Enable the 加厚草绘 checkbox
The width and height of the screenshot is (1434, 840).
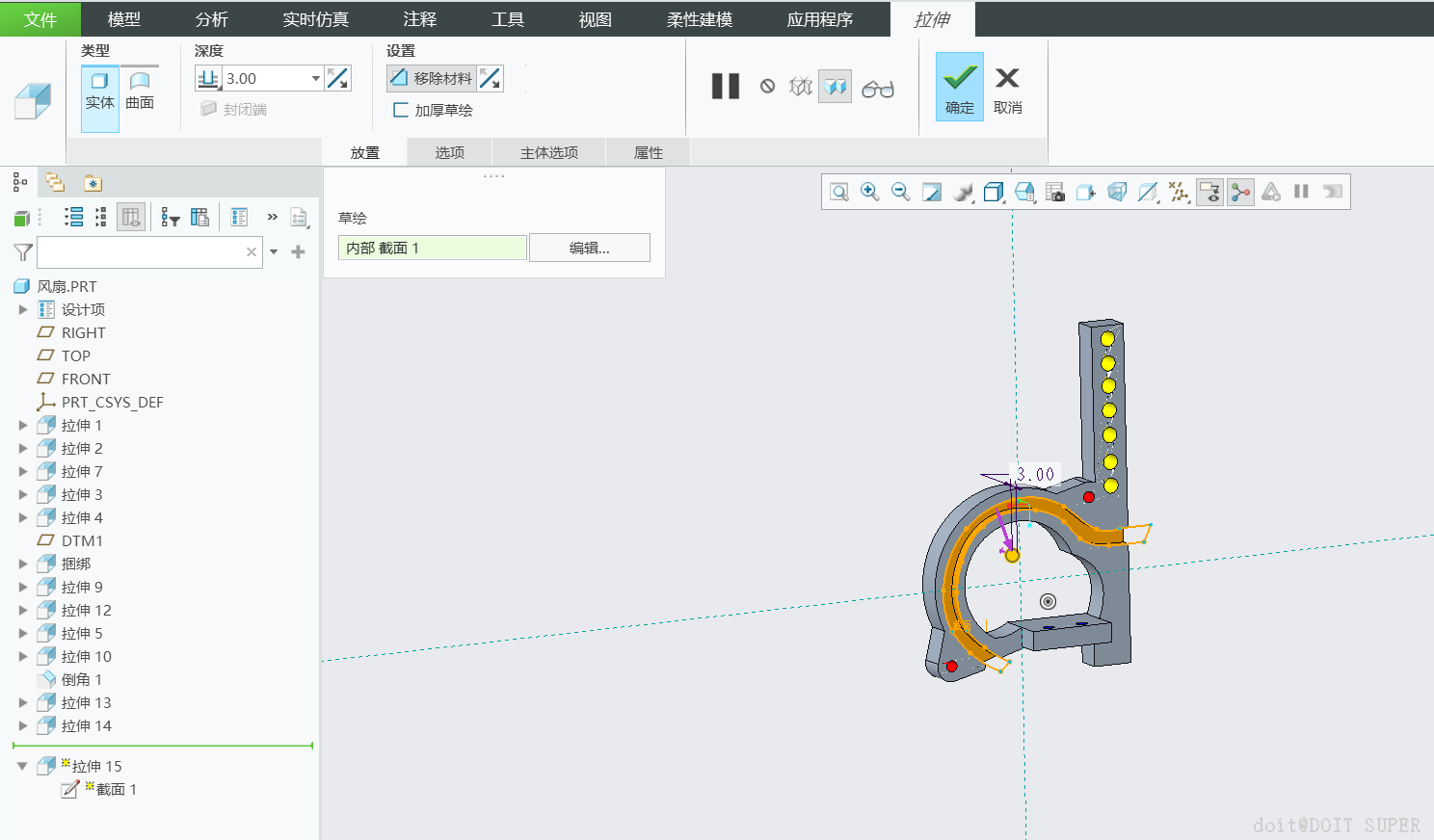click(x=401, y=110)
